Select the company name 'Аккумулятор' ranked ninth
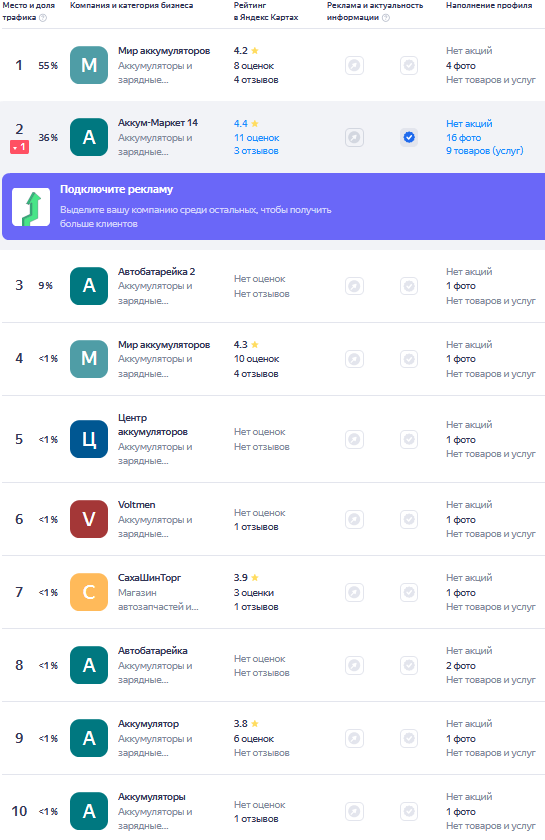Screen dimensions: 545x840 click(148, 724)
